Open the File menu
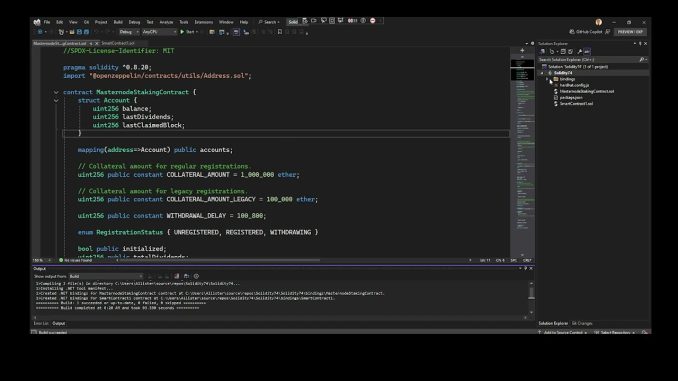The width and height of the screenshot is (678, 381). [x=47, y=22]
